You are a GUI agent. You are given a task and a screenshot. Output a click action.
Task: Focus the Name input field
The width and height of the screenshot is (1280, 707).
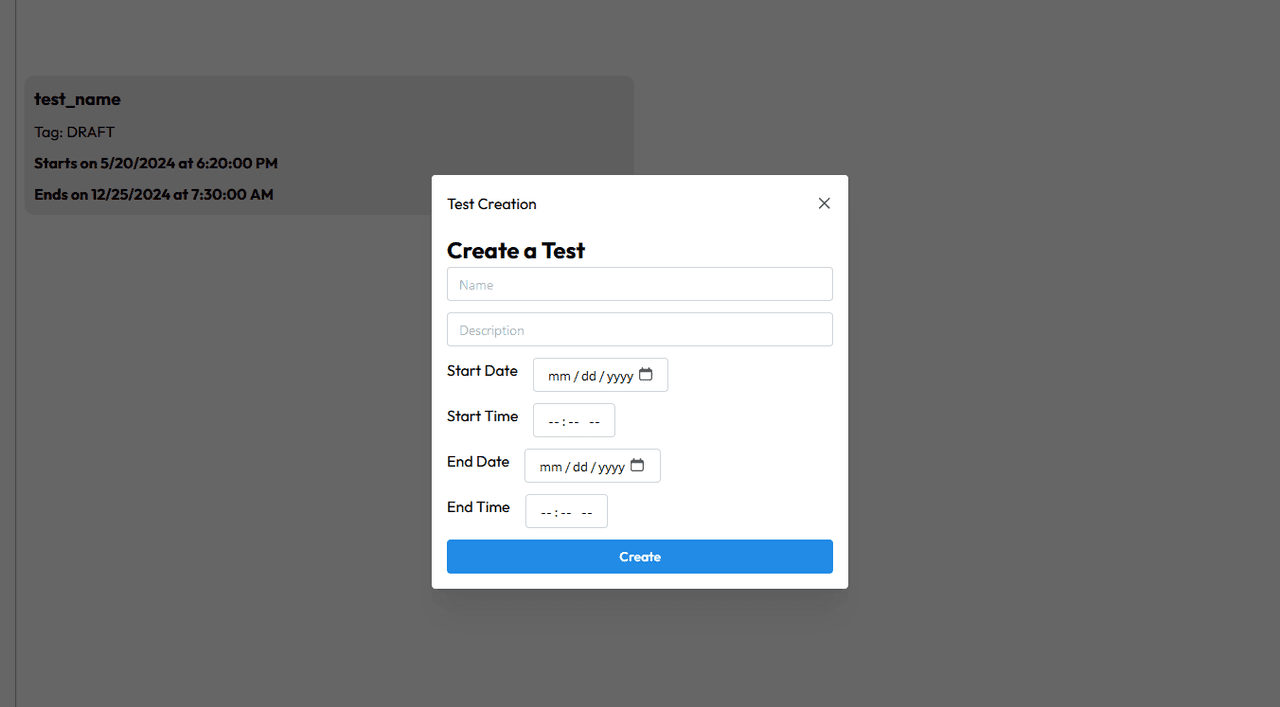(640, 285)
